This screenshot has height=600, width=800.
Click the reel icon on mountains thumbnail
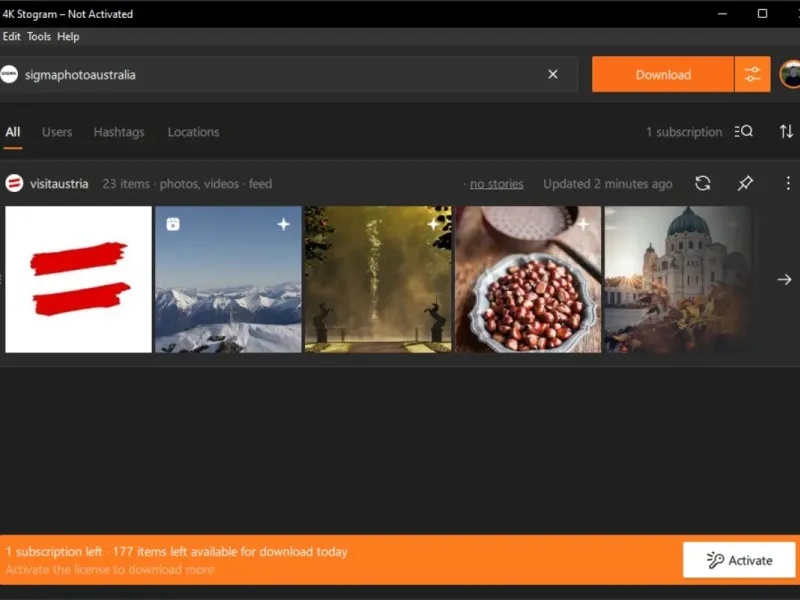173,224
